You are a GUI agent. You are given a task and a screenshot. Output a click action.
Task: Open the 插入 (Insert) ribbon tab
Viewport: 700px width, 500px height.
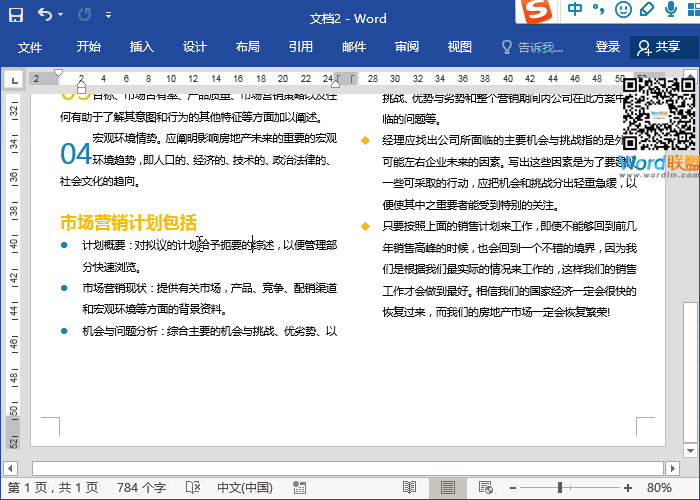click(x=142, y=47)
